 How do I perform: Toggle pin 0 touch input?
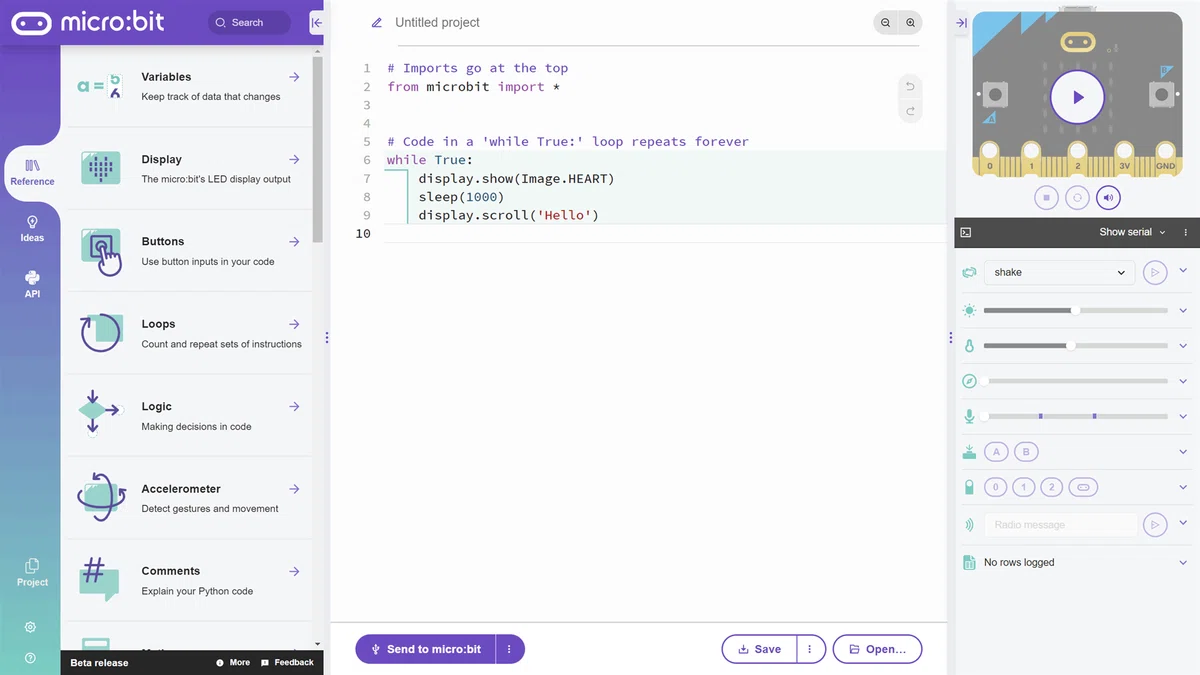tap(995, 488)
